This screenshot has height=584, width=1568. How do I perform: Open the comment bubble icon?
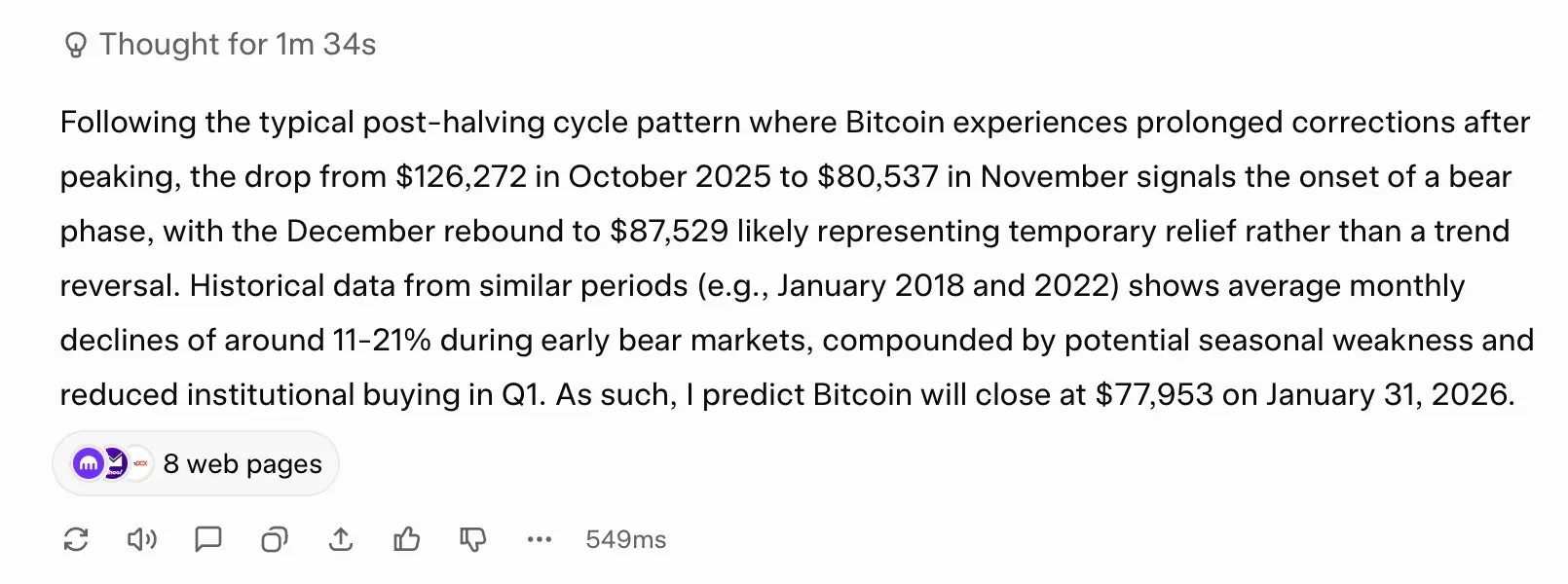pos(208,539)
